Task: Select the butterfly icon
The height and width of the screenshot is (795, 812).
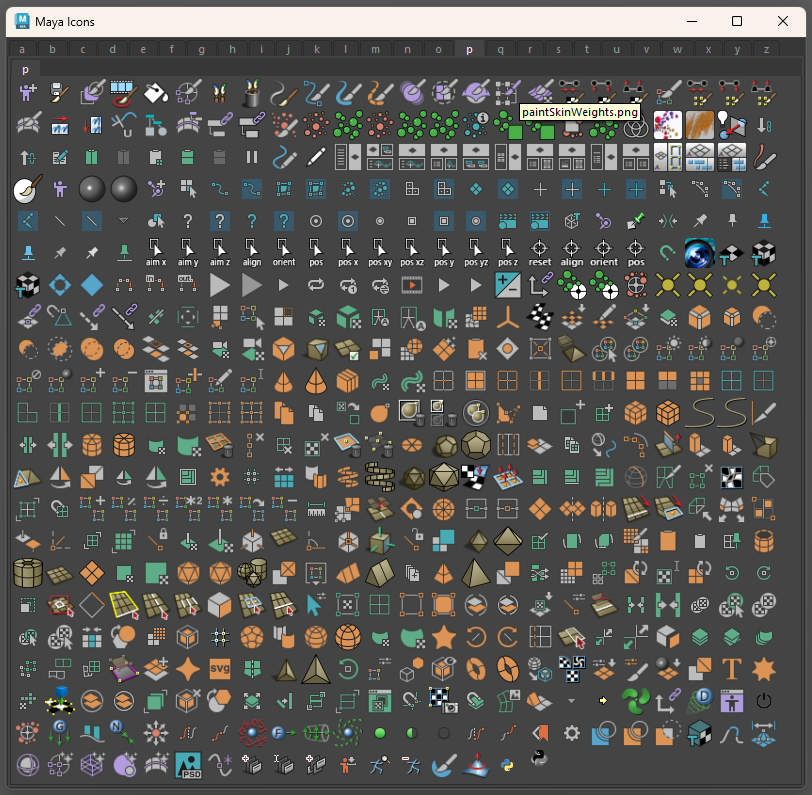Action: coord(220,93)
